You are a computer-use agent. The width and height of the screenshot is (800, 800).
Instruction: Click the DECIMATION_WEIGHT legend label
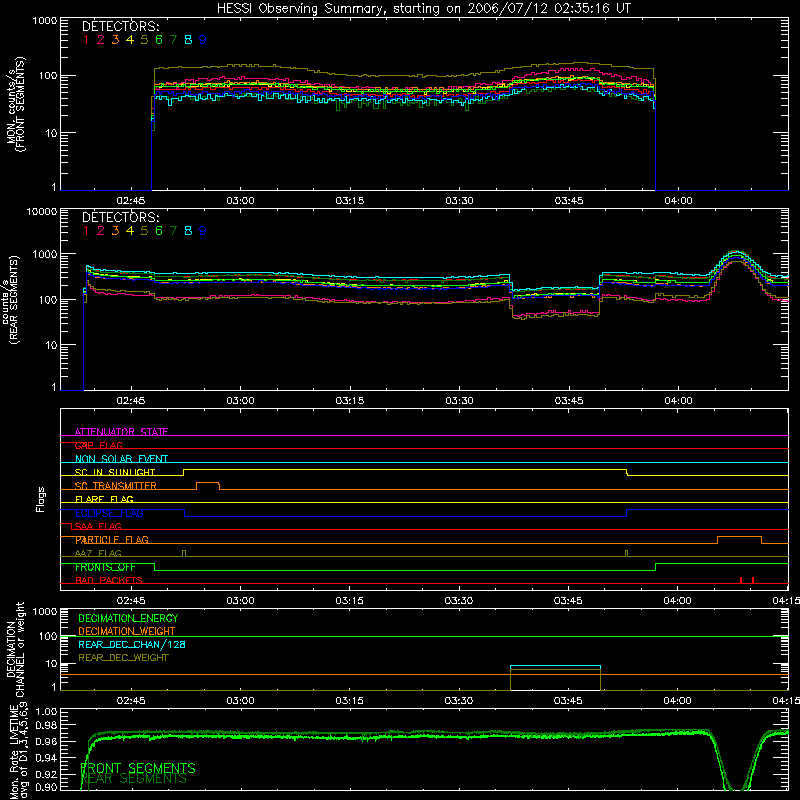coord(127,631)
